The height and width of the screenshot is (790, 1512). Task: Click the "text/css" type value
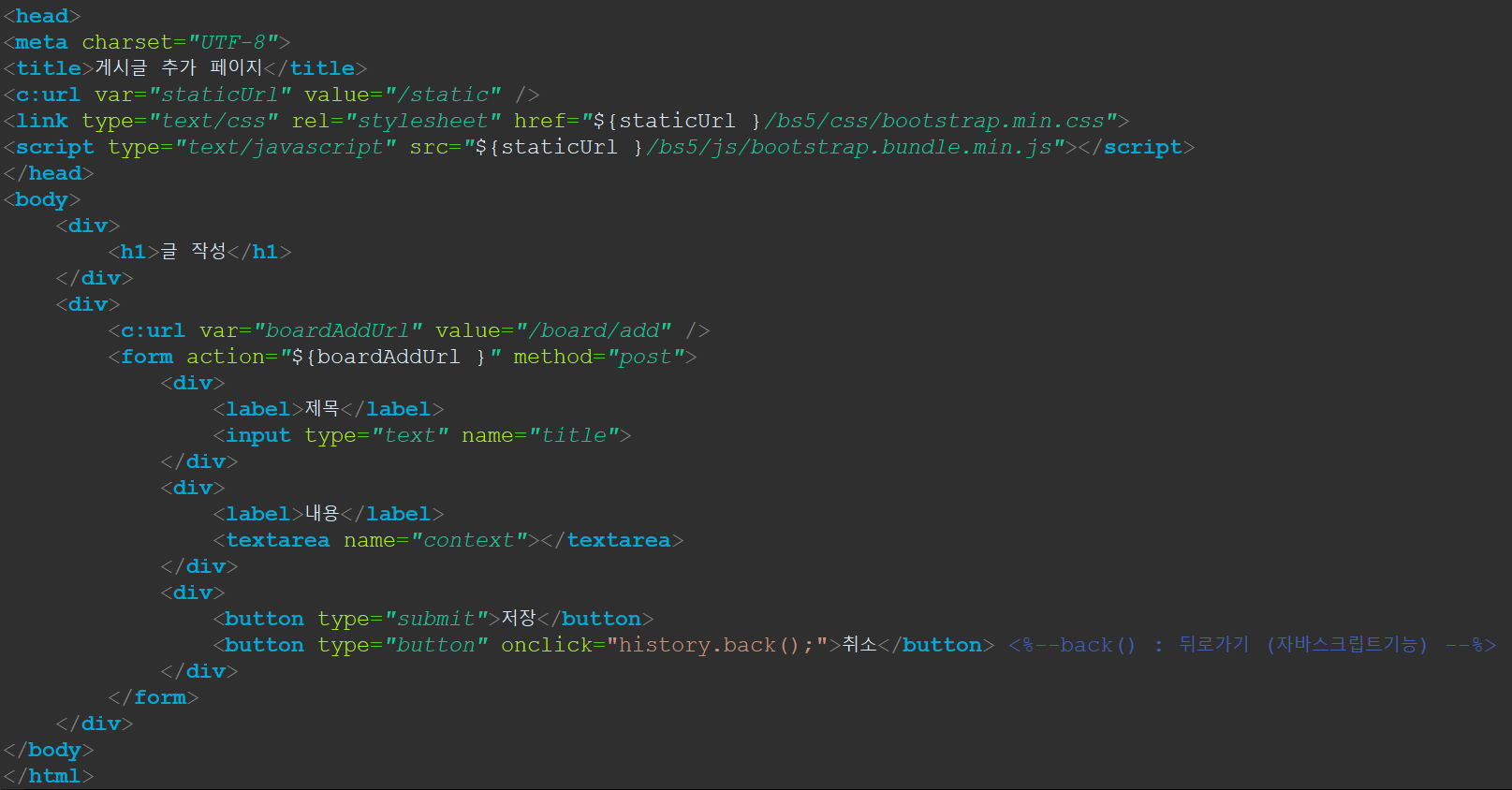click(220, 121)
